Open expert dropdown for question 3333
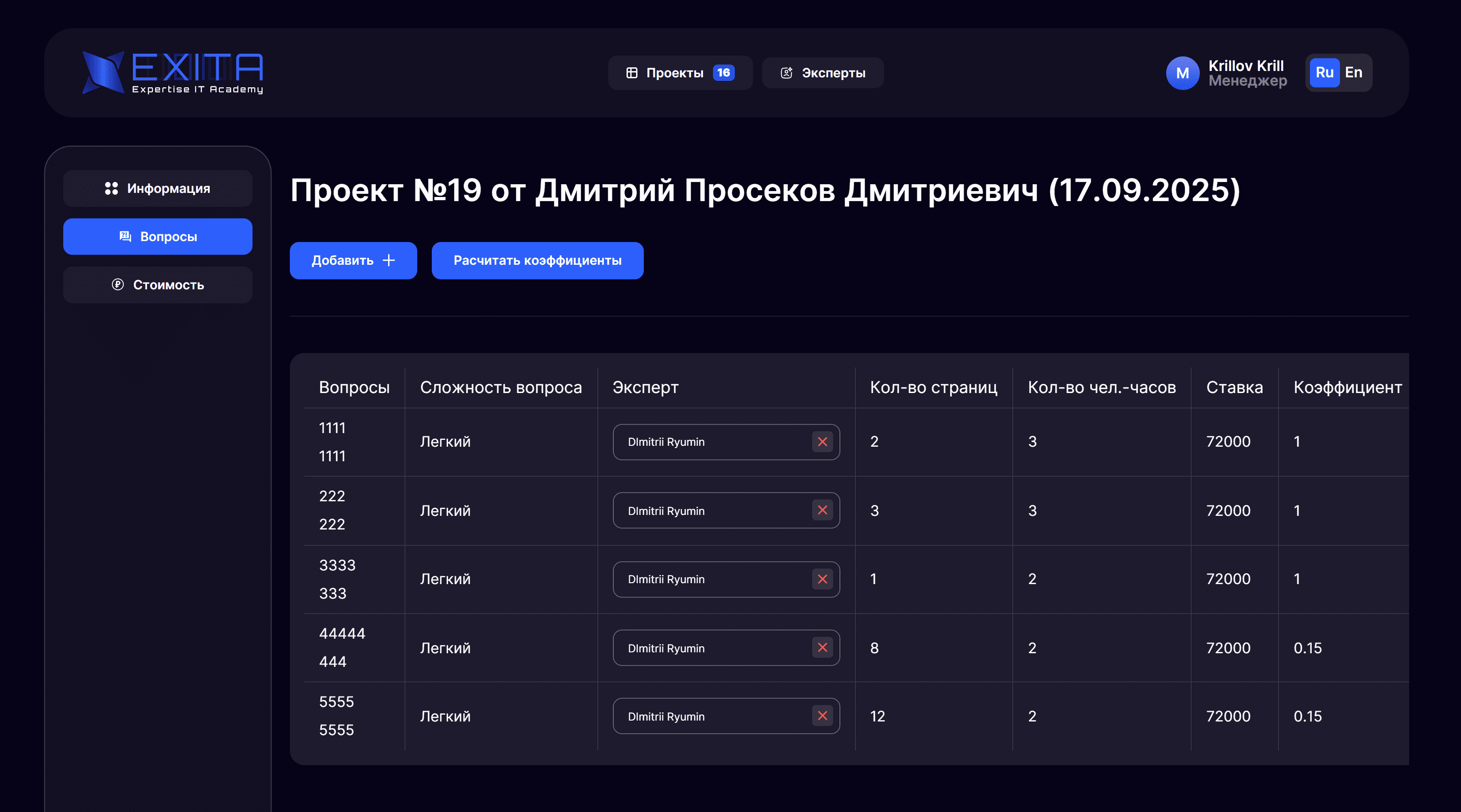 pyautogui.click(x=709, y=579)
